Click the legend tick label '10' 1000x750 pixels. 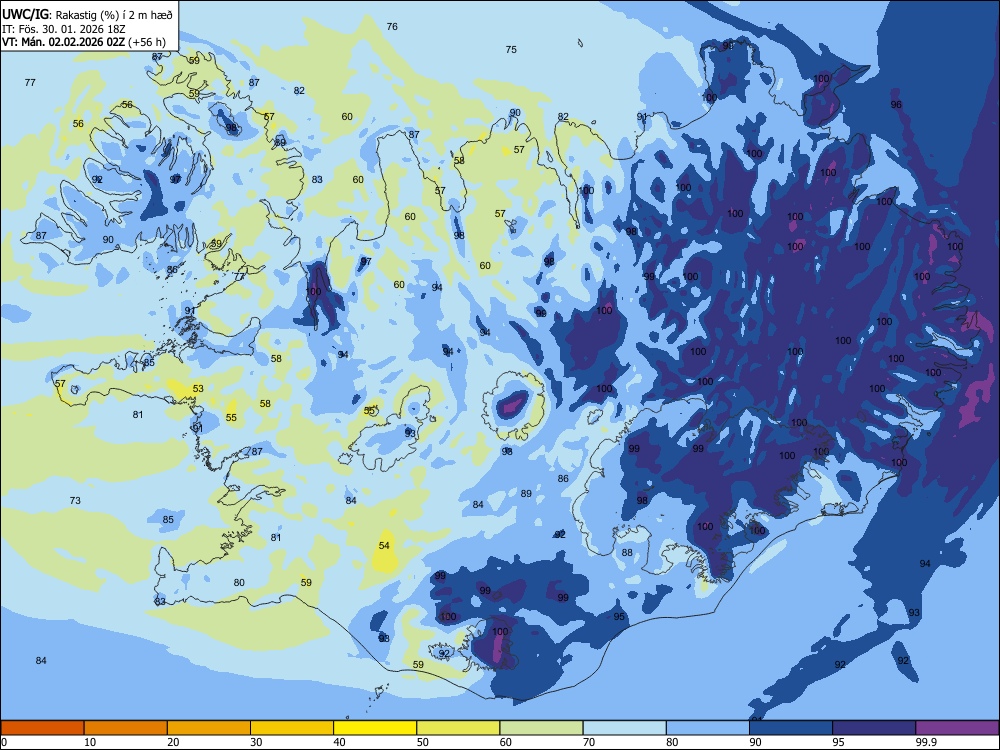pyautogui.click(x=90, y=742)
